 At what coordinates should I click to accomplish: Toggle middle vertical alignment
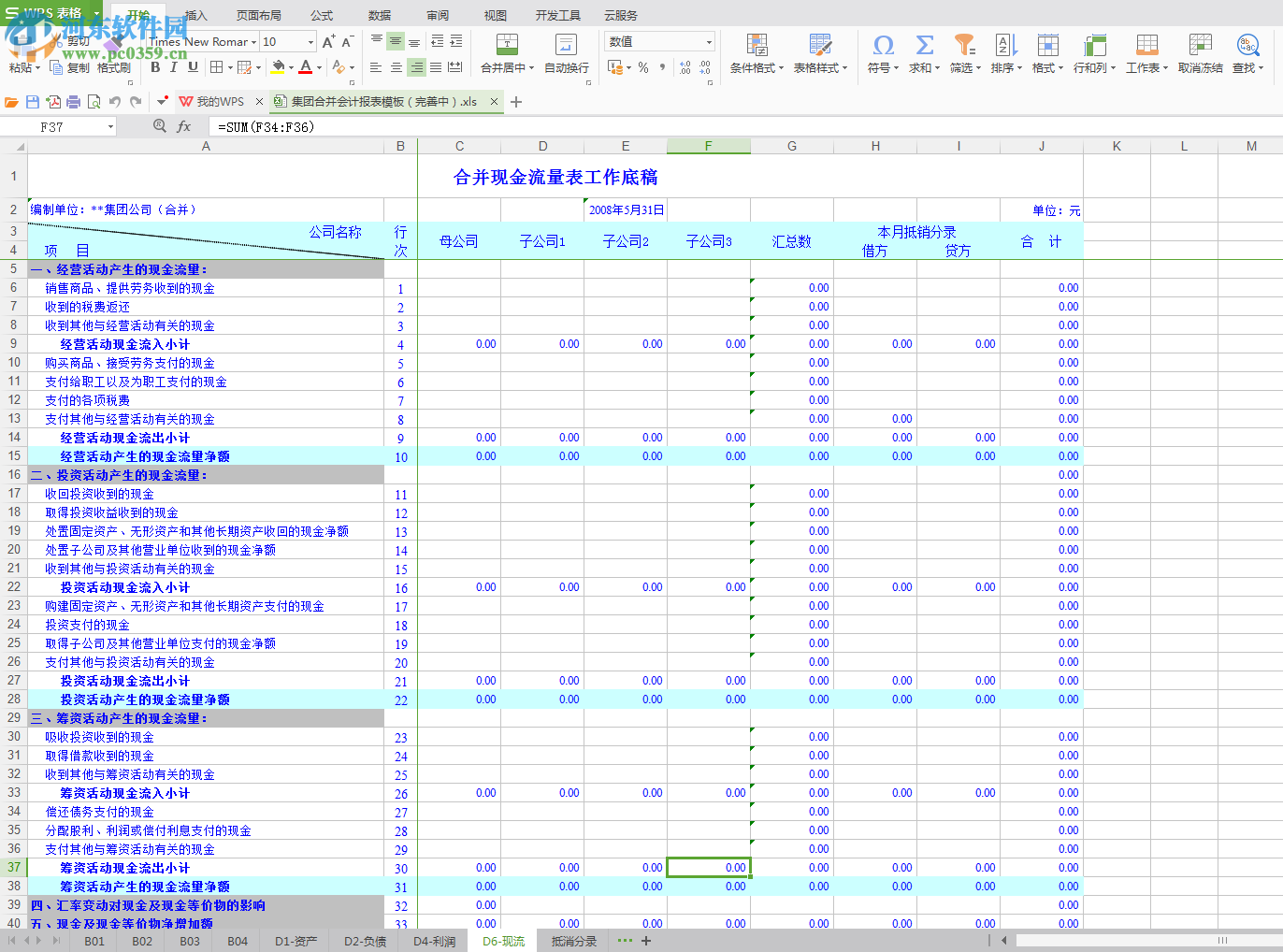(x=396, y=41)
